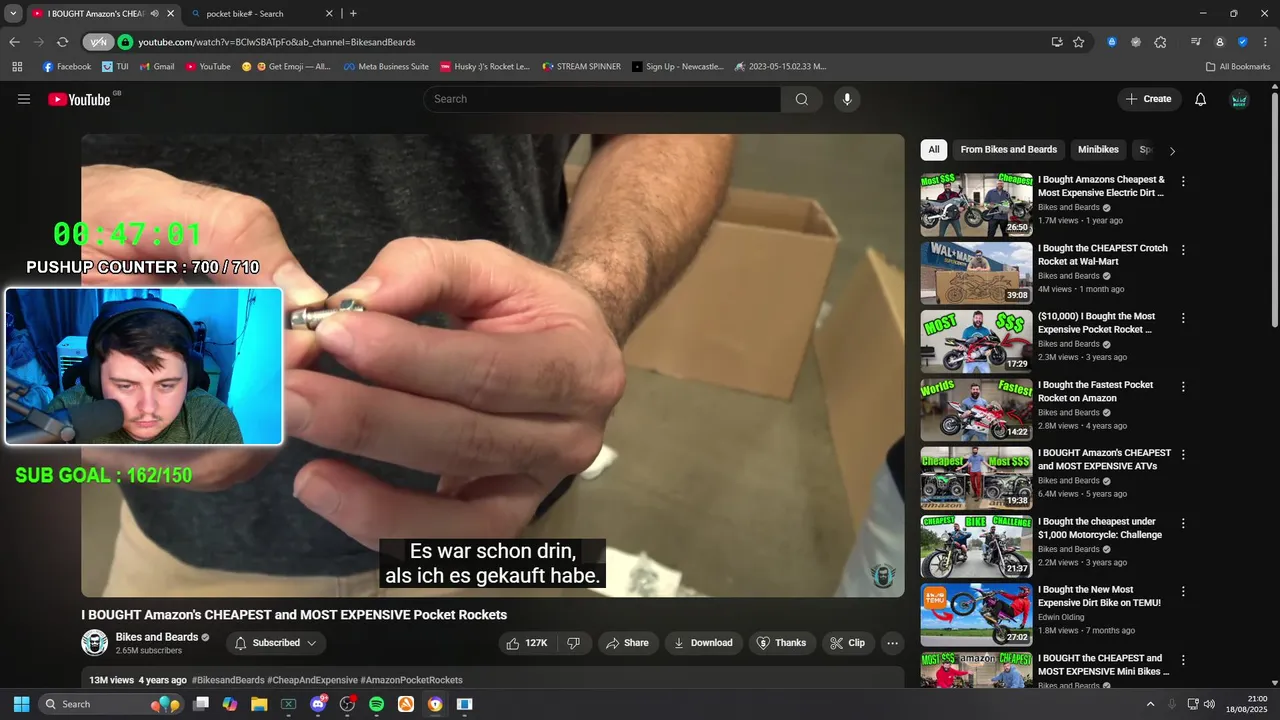This screenshot has height=720, width=1280.
Task: Click the Clip button
Action: [x=848, y=643]
